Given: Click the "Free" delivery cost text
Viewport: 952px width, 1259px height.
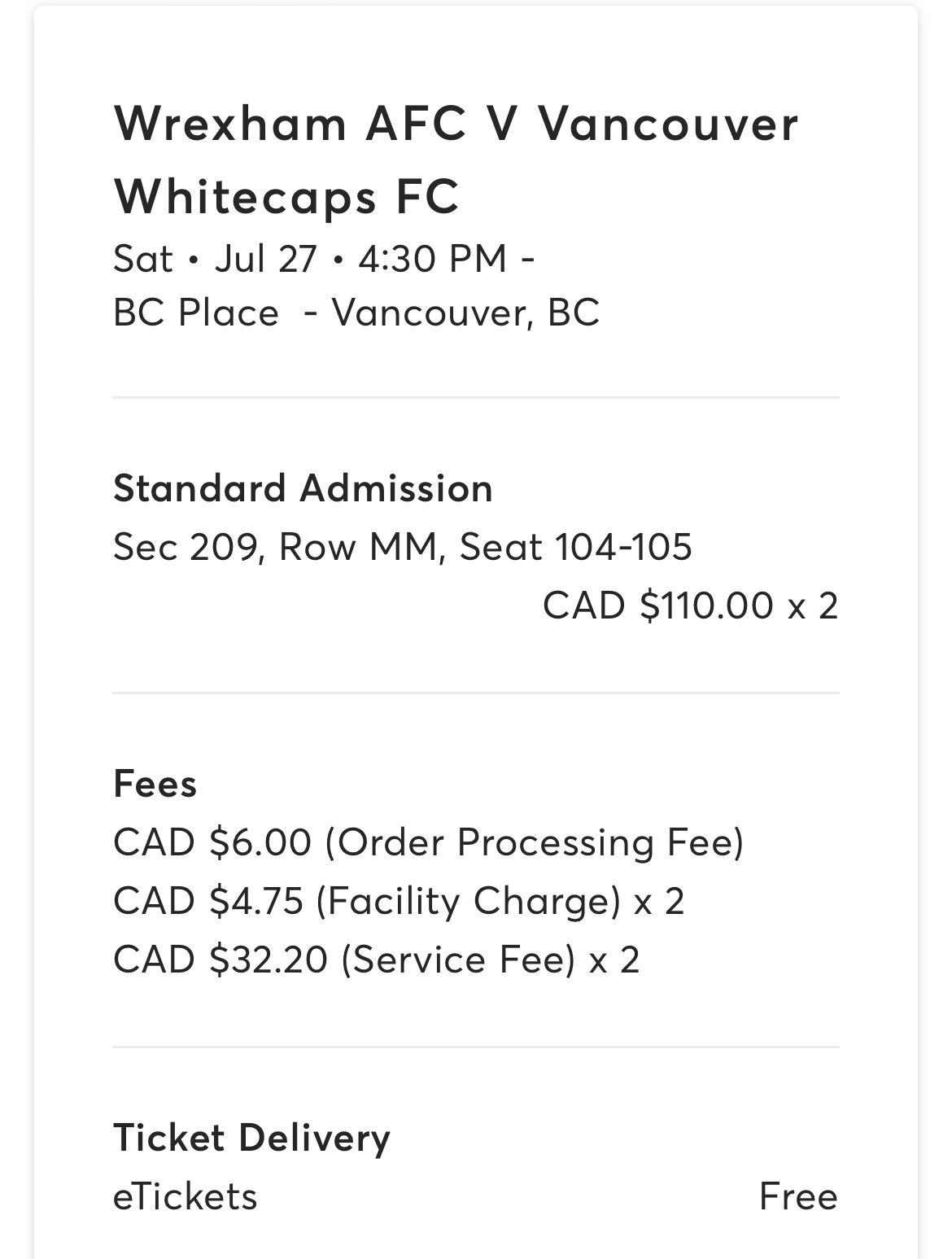Looking at the screenshot, I should (x=798, y=1197).
